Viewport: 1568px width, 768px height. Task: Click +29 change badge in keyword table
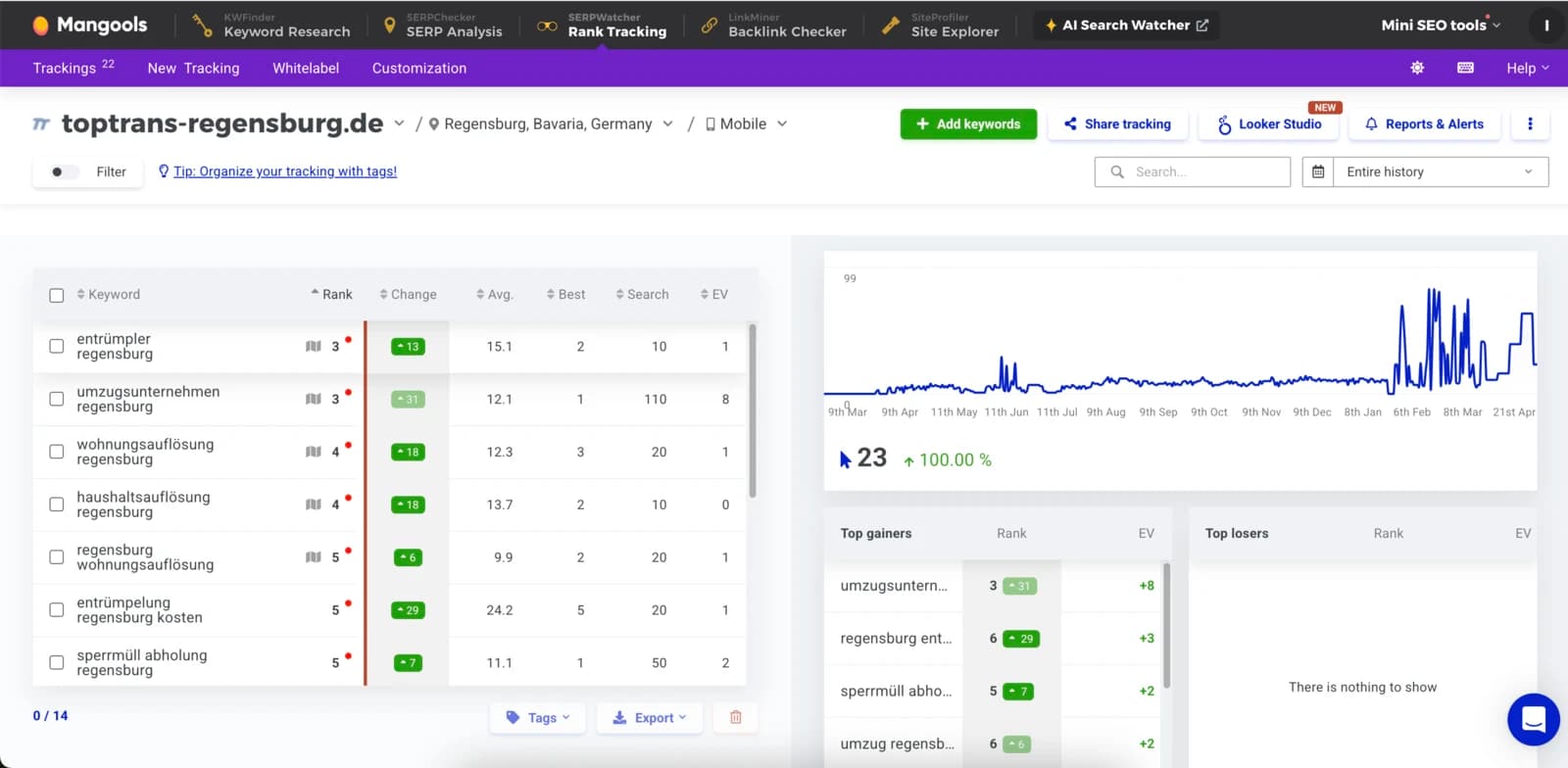coord(408,610)
